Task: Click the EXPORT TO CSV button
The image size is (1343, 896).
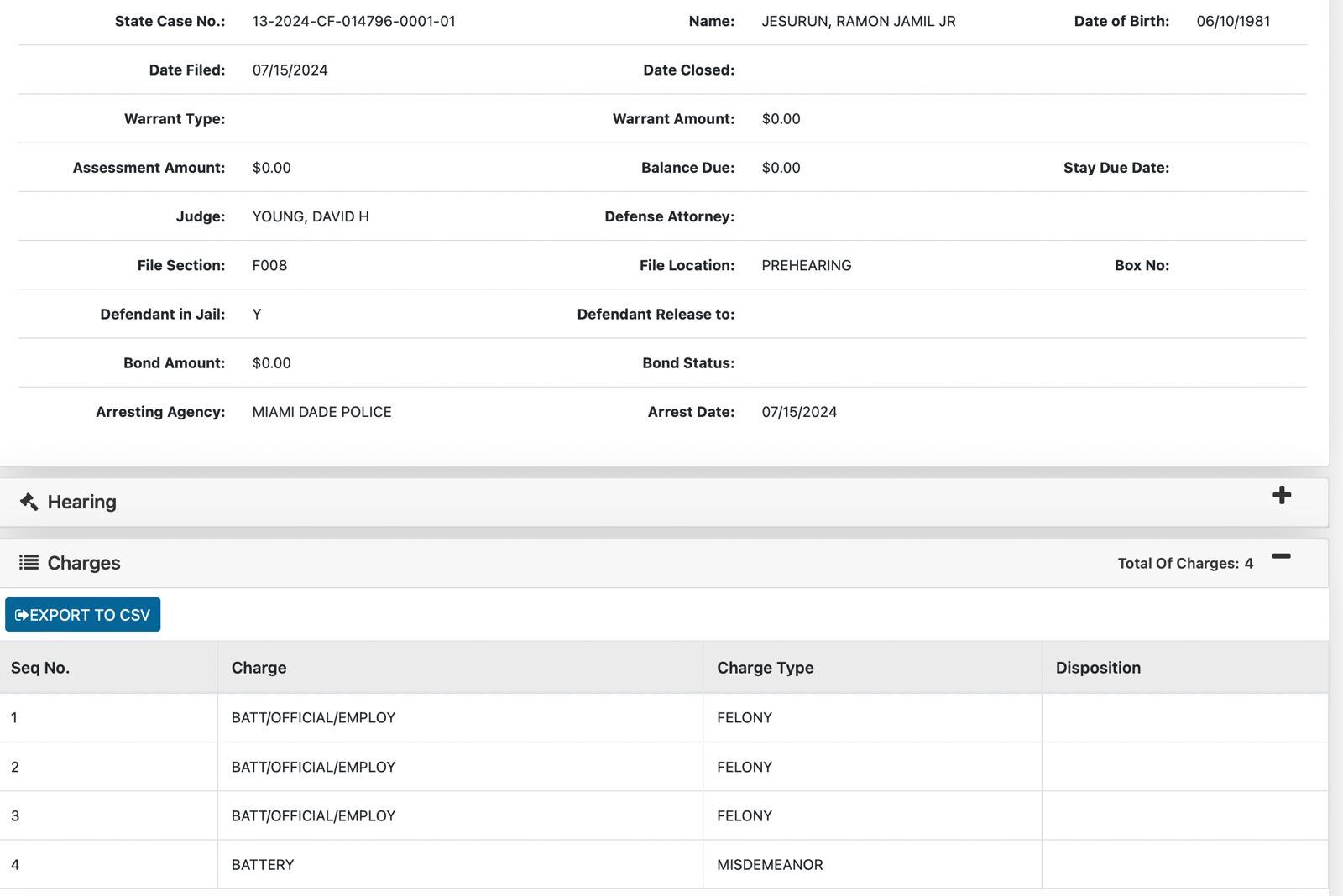Action: (x=82, y=615)
